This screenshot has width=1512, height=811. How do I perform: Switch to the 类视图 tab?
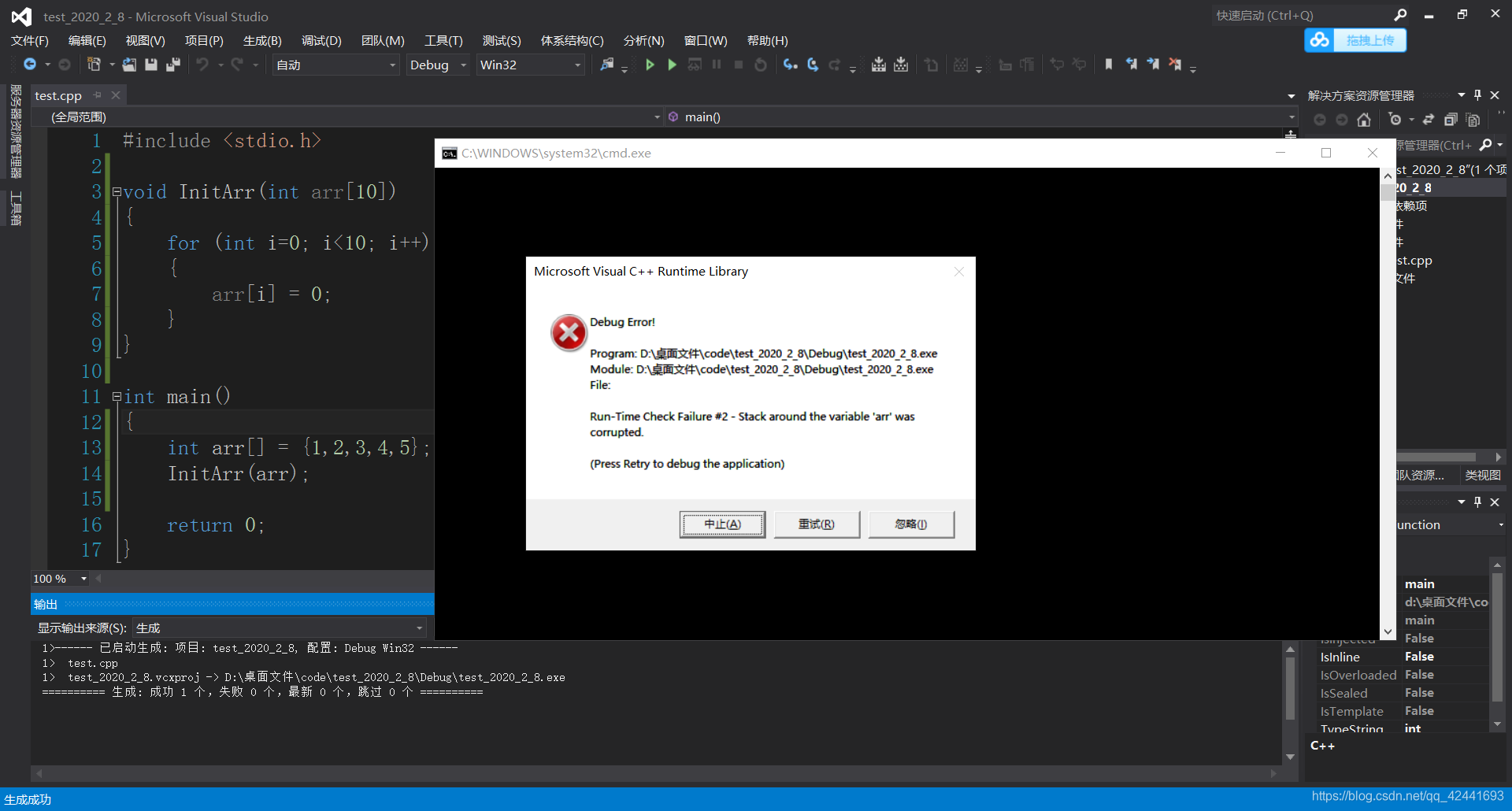point(1483,475)
